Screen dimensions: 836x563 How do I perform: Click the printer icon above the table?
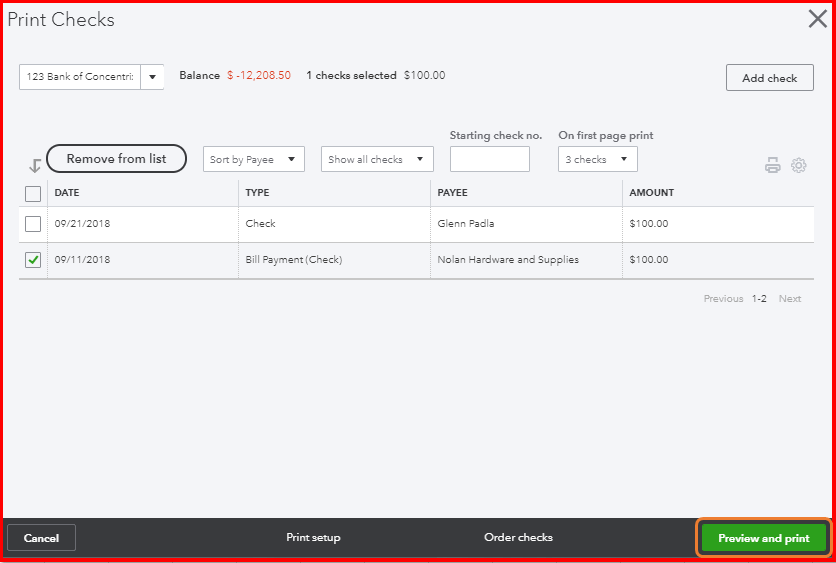coord(773,165)
